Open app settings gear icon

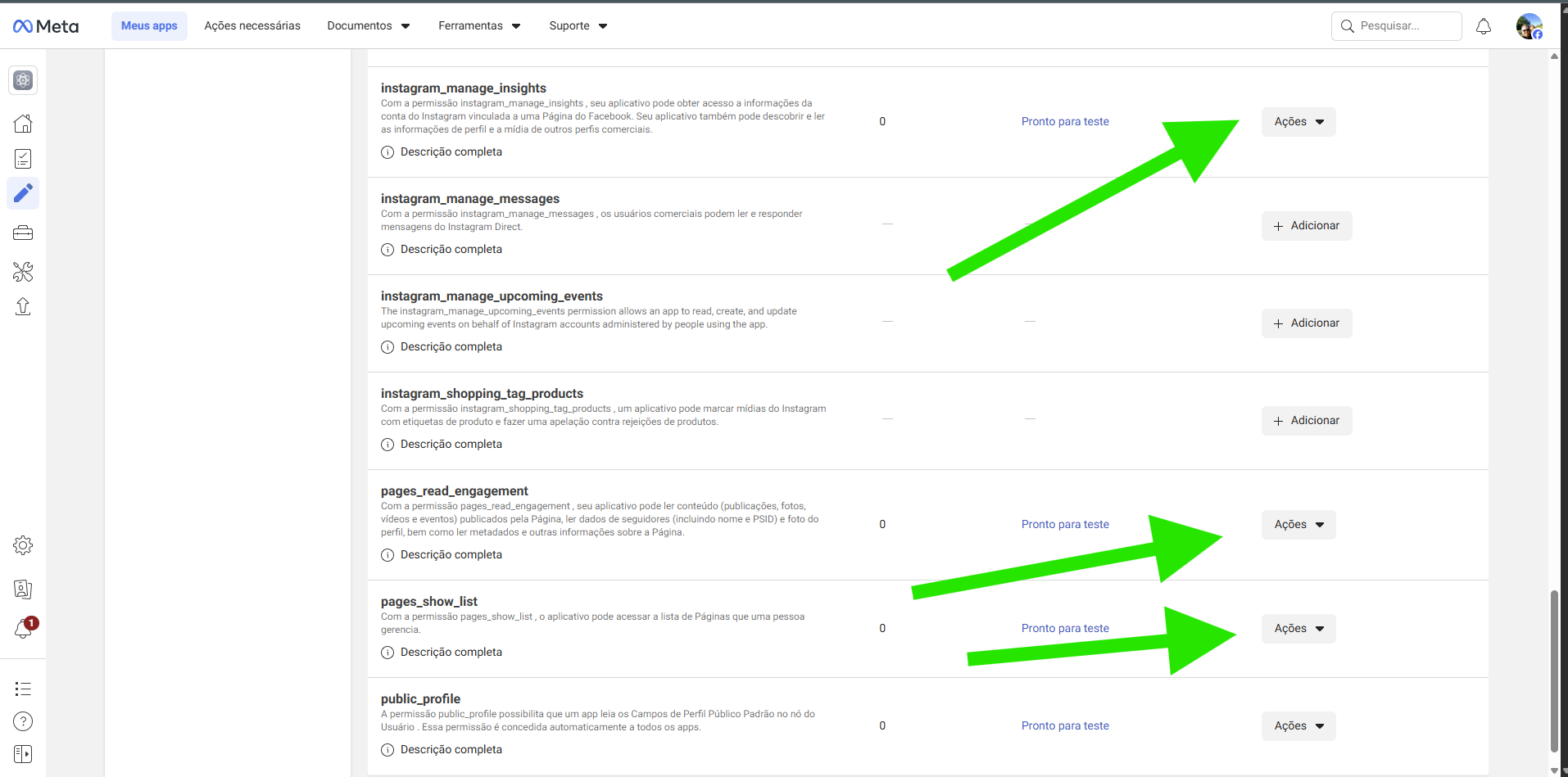[23, 545]
